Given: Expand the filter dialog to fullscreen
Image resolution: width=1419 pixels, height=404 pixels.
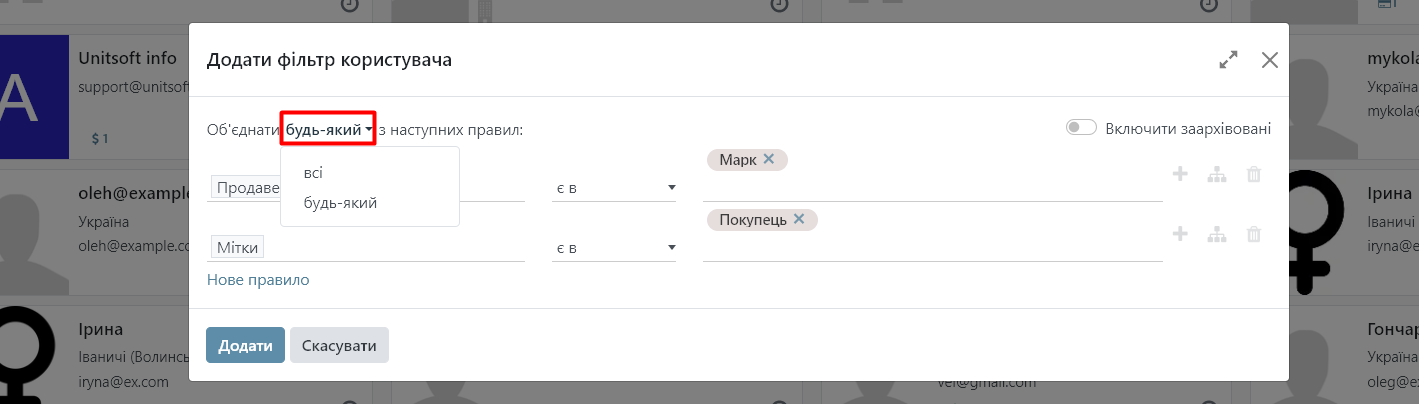Looking at the screenshot, I should [1229, 60].
